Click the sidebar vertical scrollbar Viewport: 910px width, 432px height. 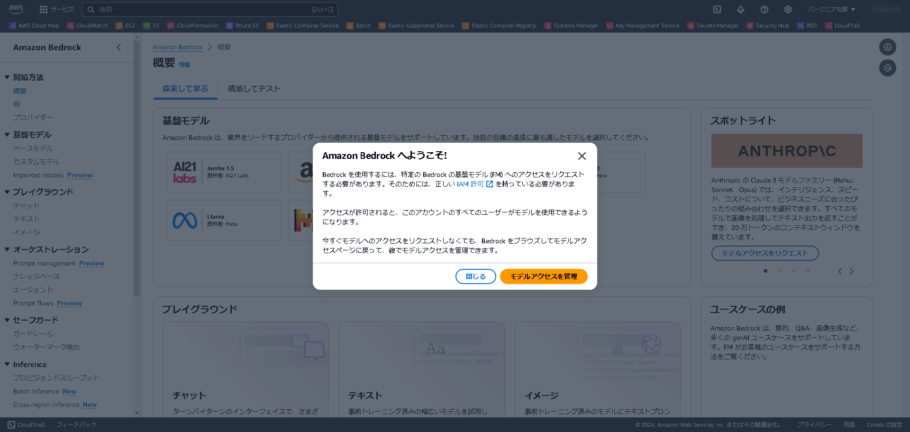point(137,168)
